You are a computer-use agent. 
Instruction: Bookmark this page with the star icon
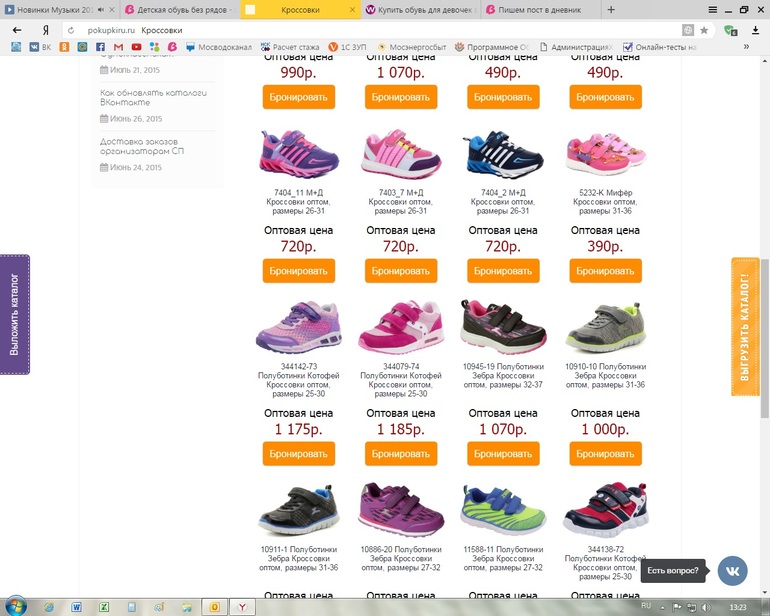tap(704, 30)
